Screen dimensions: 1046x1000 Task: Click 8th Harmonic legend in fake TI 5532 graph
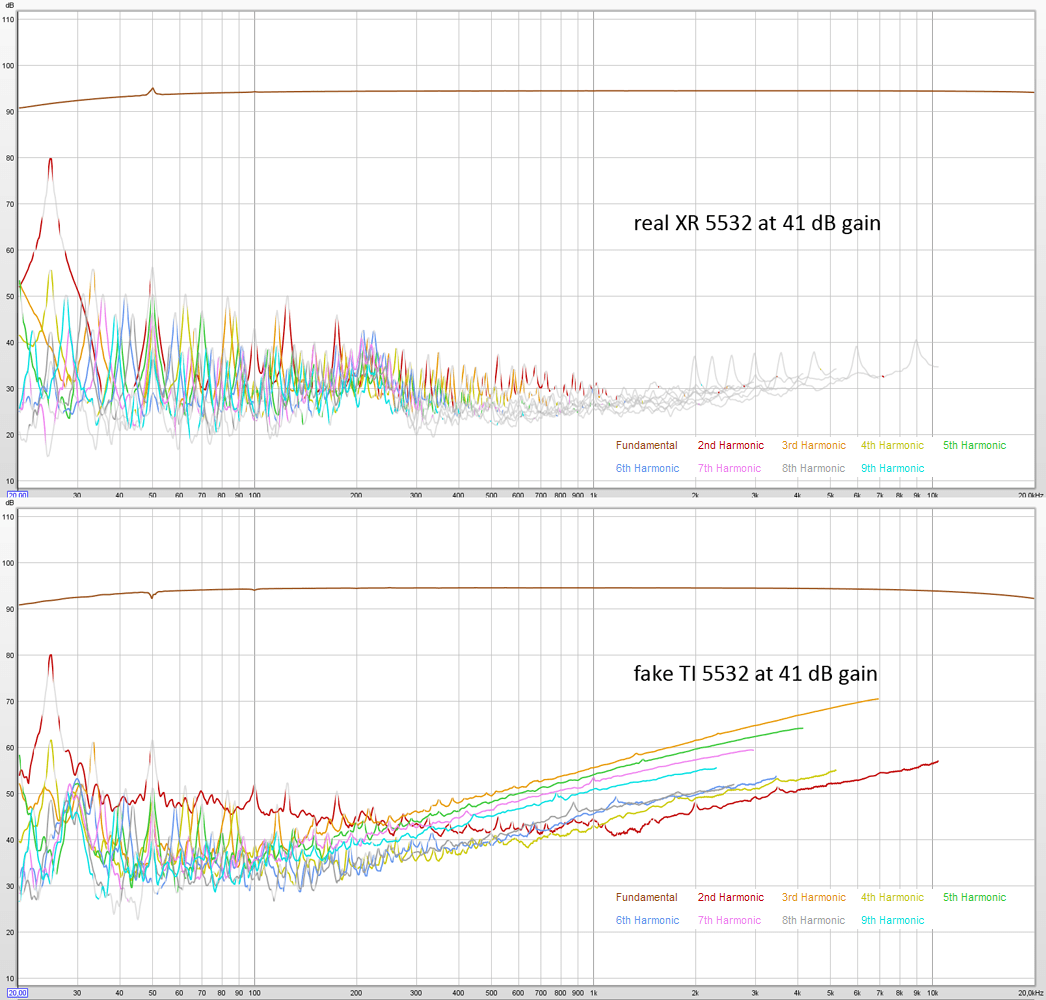click(x=813, y=920)
